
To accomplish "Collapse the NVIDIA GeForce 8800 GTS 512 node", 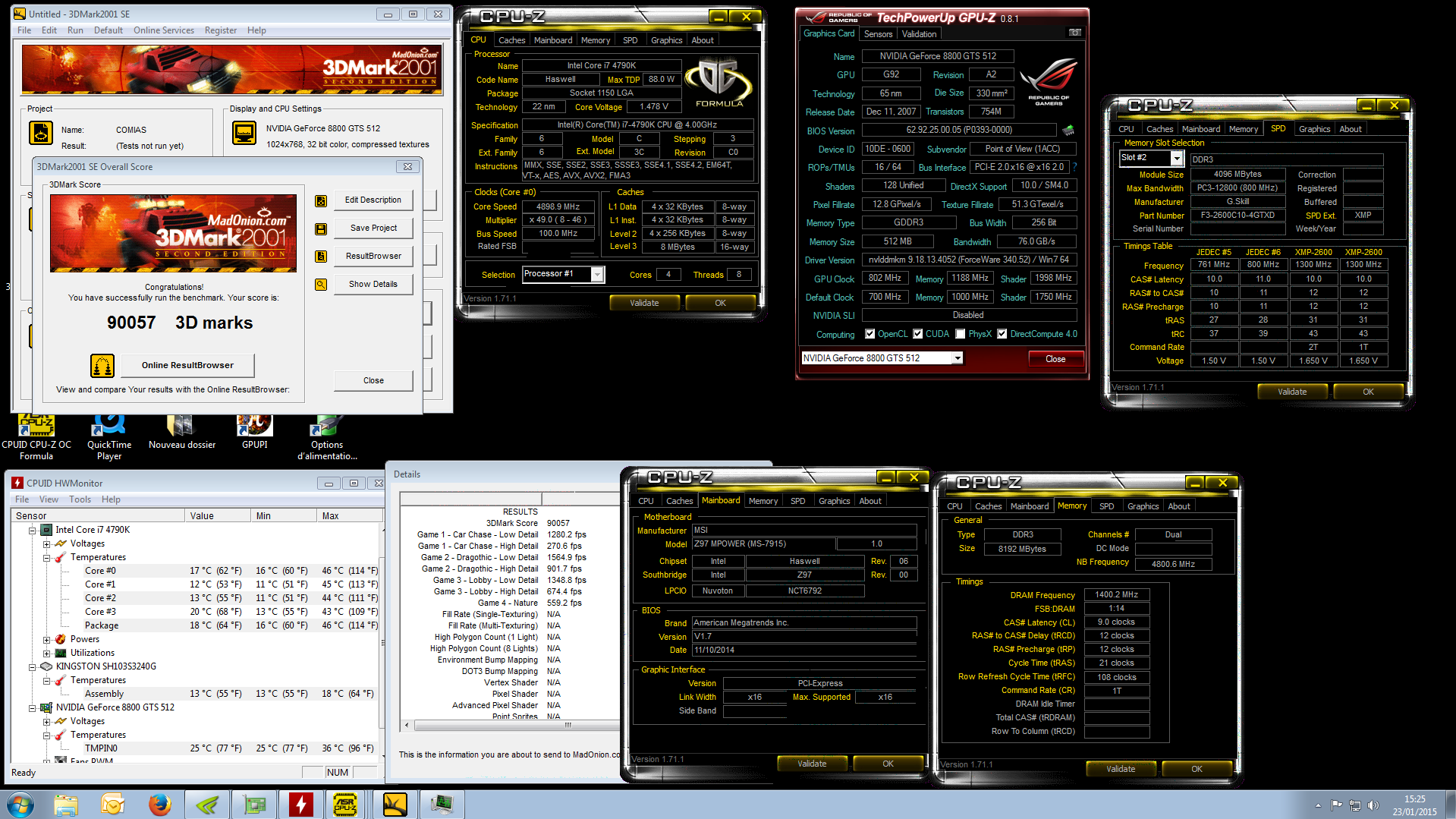I will pos(33,708).
